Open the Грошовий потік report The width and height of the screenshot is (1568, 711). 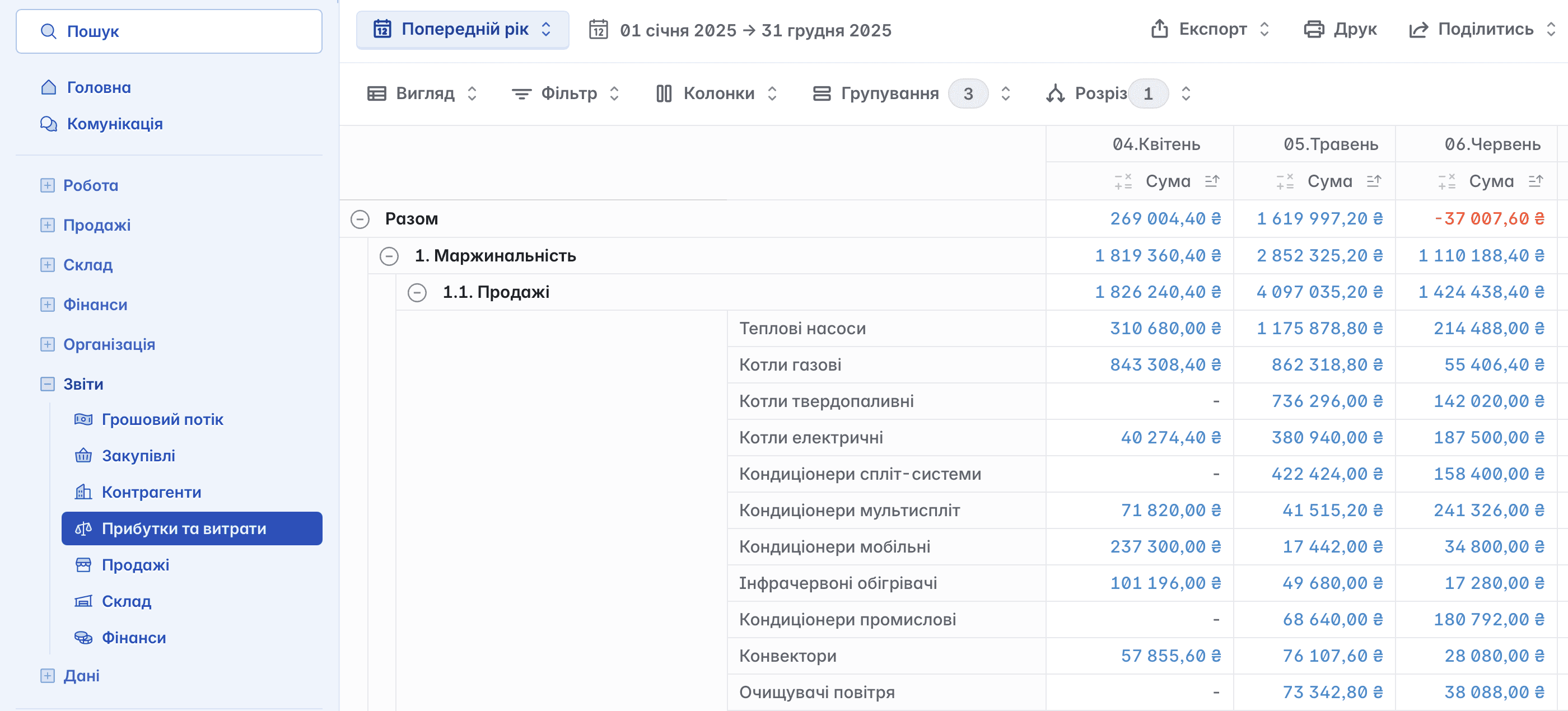162,419
